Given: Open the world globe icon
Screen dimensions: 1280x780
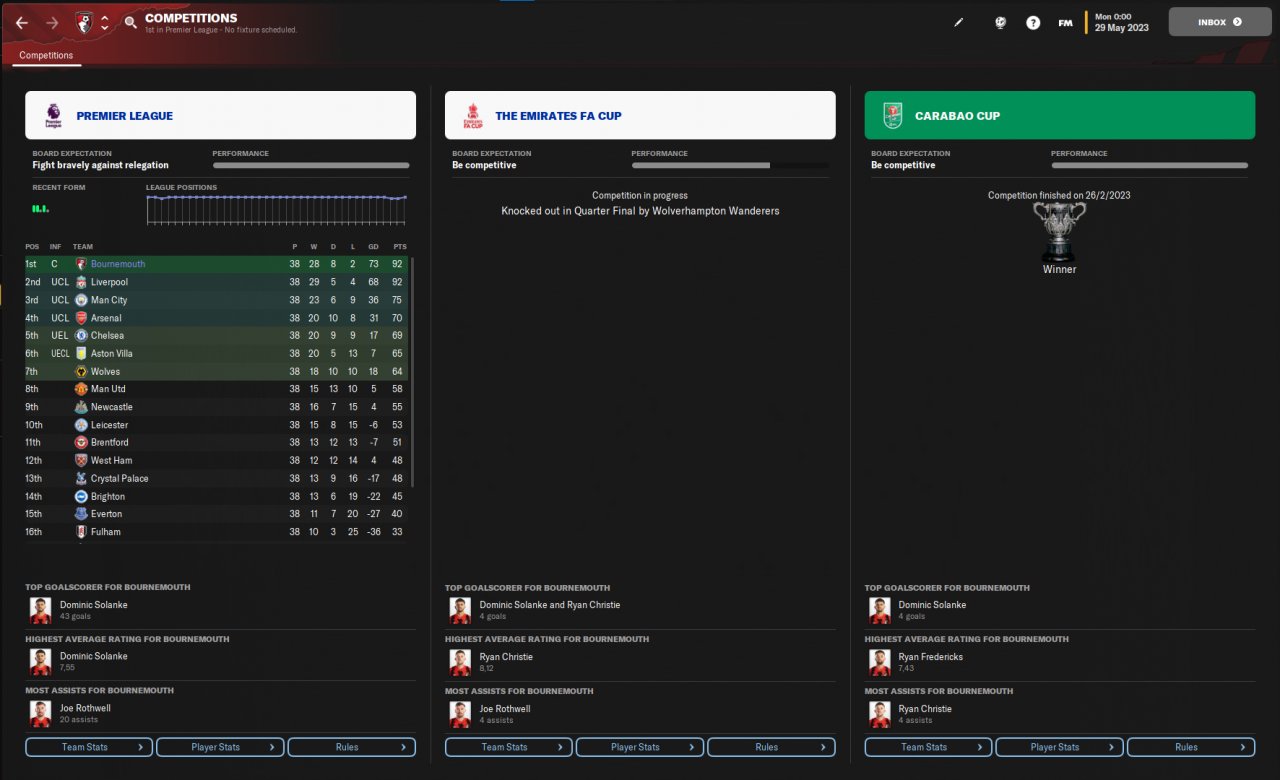Looking at the screenshot, I should point(1000,22).
